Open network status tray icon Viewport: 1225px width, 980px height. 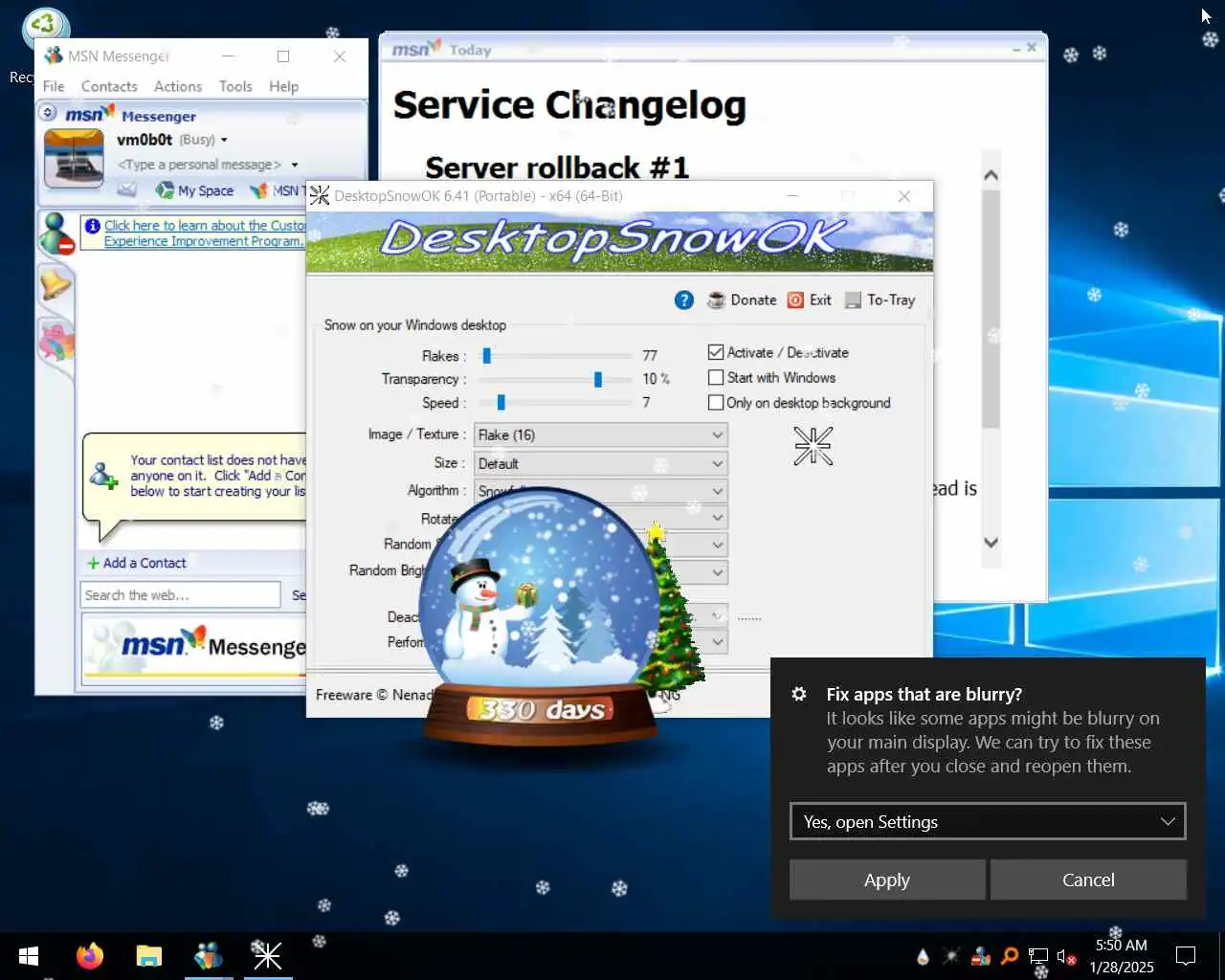1038,956
